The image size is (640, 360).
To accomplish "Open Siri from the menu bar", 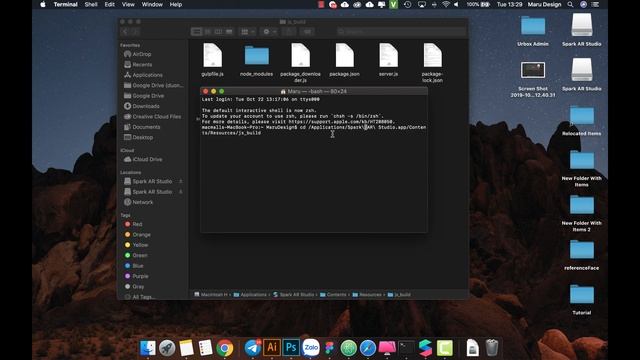I will [x=583, y=4].
